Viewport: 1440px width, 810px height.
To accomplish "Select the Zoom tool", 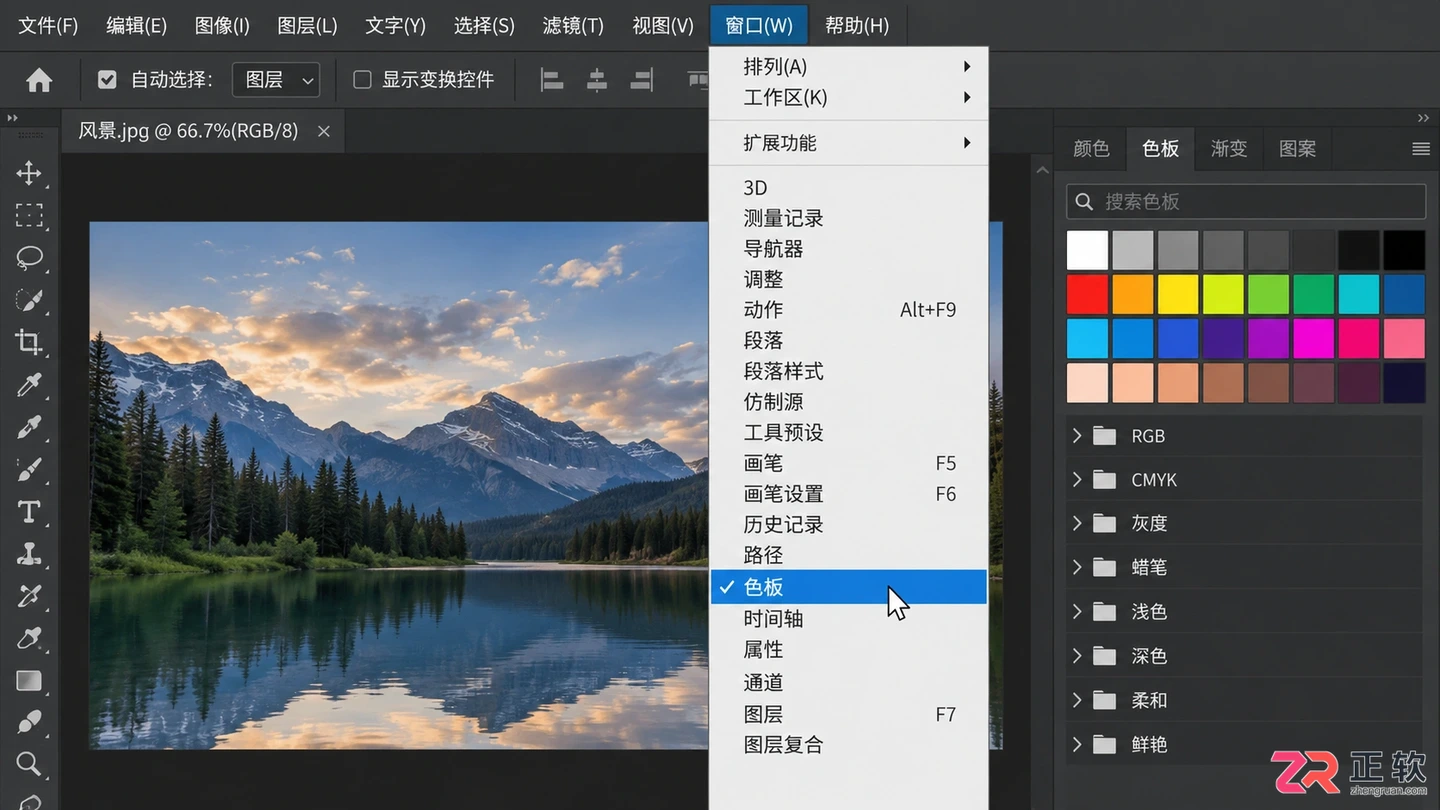I will pyautogui.click(x=29, y=764).
